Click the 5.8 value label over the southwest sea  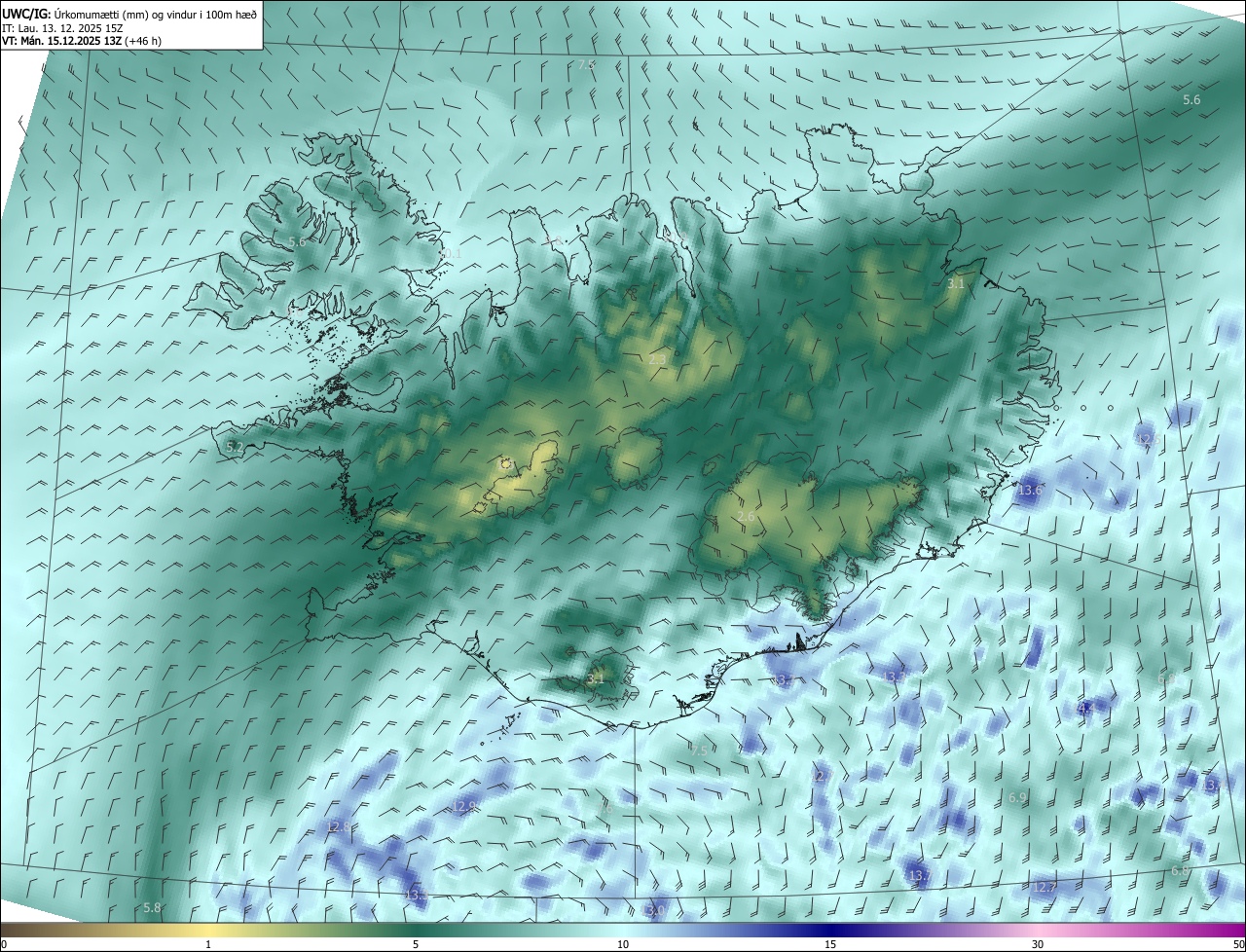click(152, 908)
